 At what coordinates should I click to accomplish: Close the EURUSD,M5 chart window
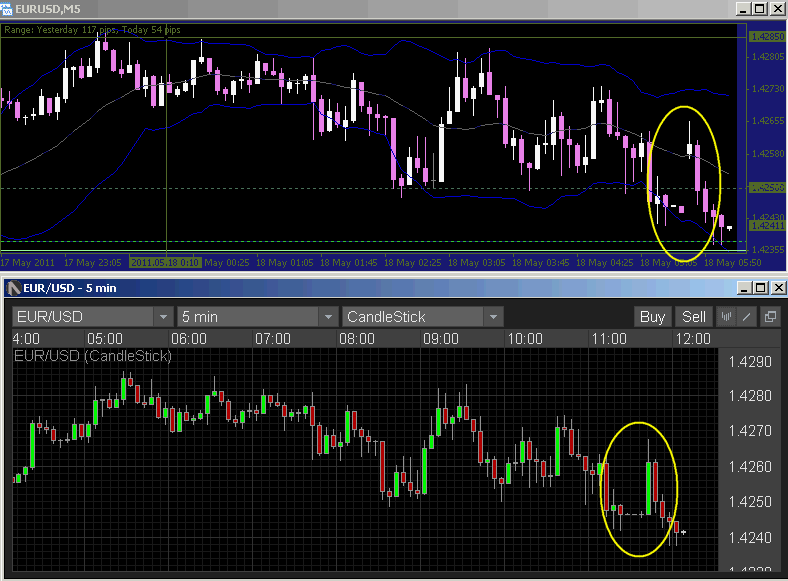click(777, 9)
